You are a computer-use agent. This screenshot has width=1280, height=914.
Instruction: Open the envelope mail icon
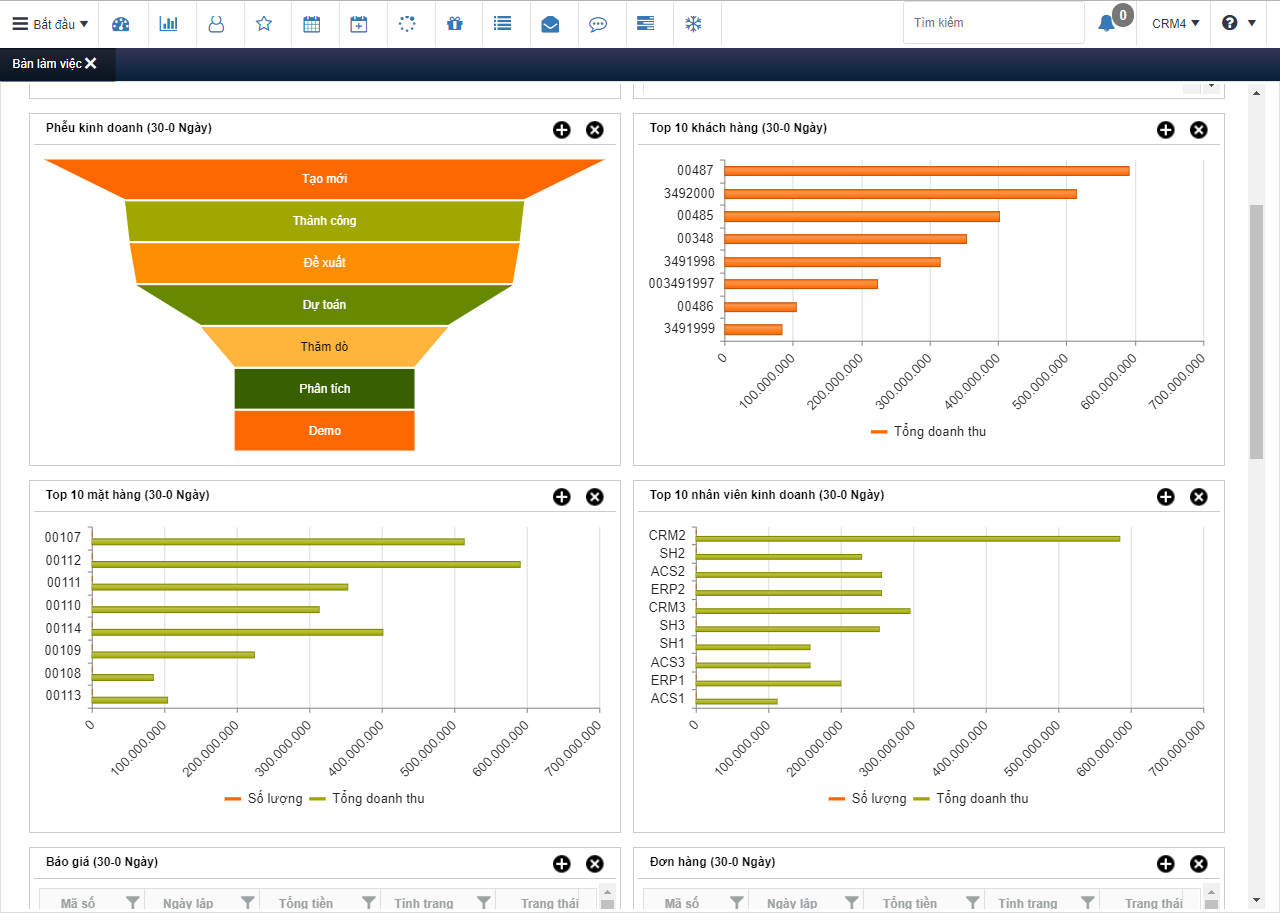pyautogui.click(x=550, y=23)
